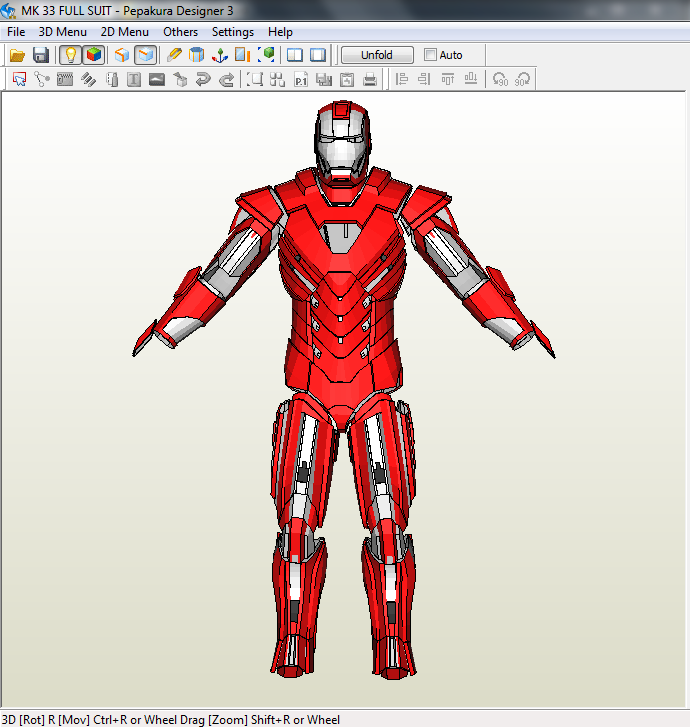Screen dimensions: 690x728
Task: Toggle the highlighted open-edge cube icon
Action: [x=145, y=55]
